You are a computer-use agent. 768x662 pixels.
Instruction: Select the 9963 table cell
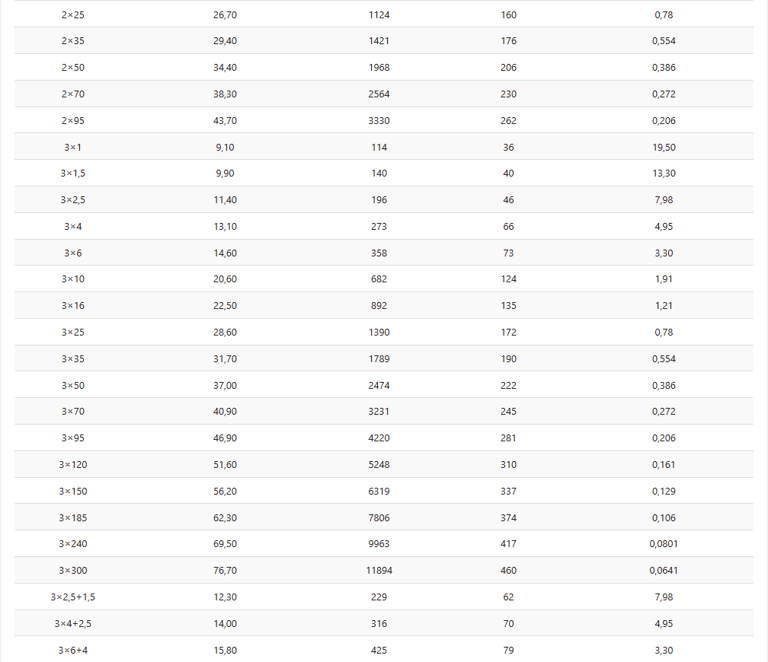pos(379,544)
